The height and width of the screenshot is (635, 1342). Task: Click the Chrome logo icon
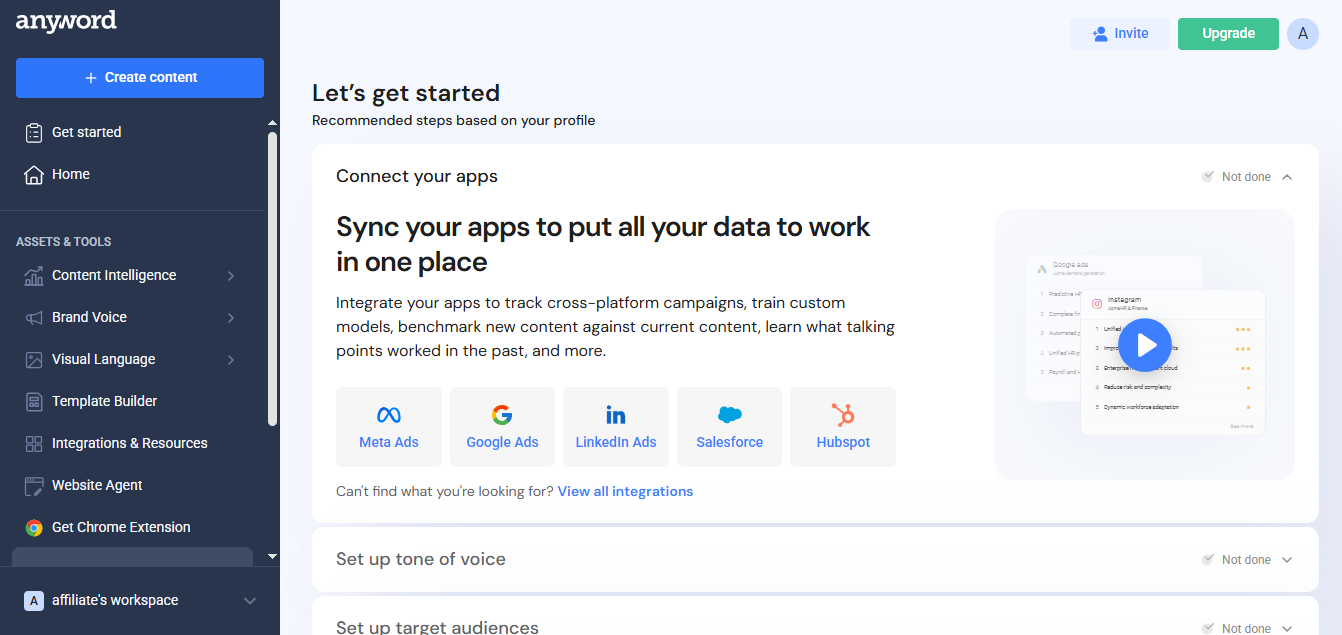pyautogui.click(x=34, y=527)
